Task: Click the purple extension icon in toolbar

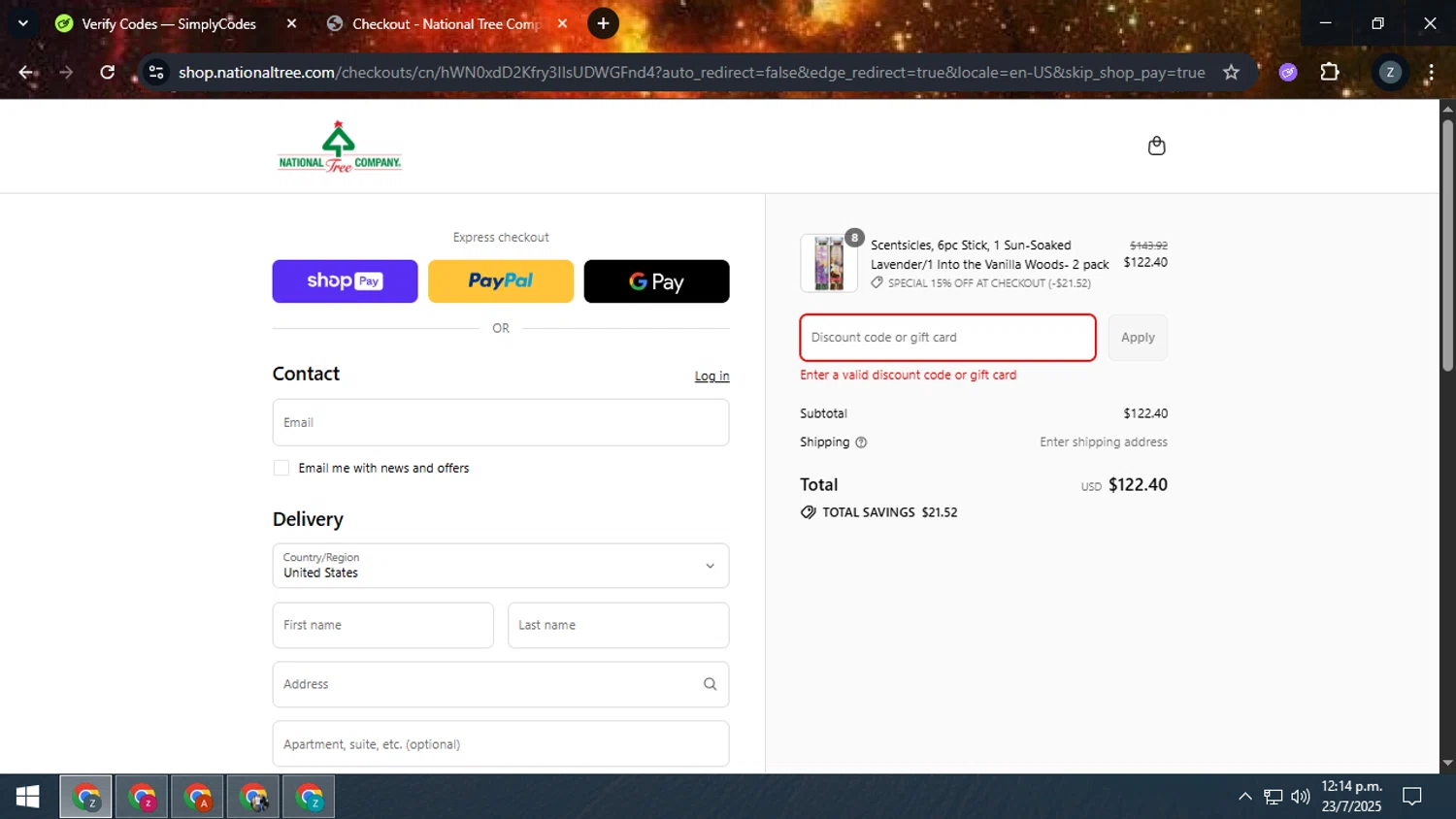Action: pos(1288,72)
